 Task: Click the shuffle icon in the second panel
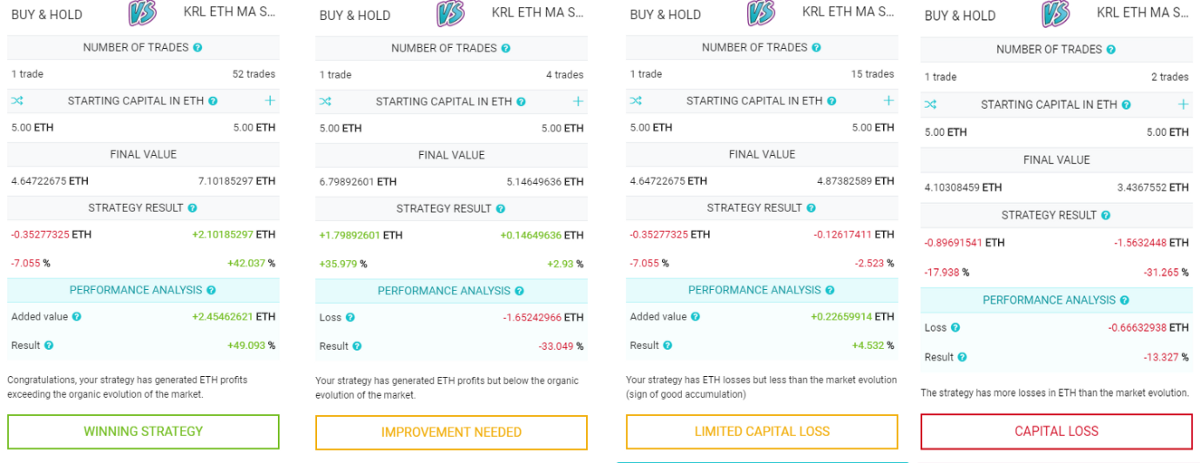325,101
